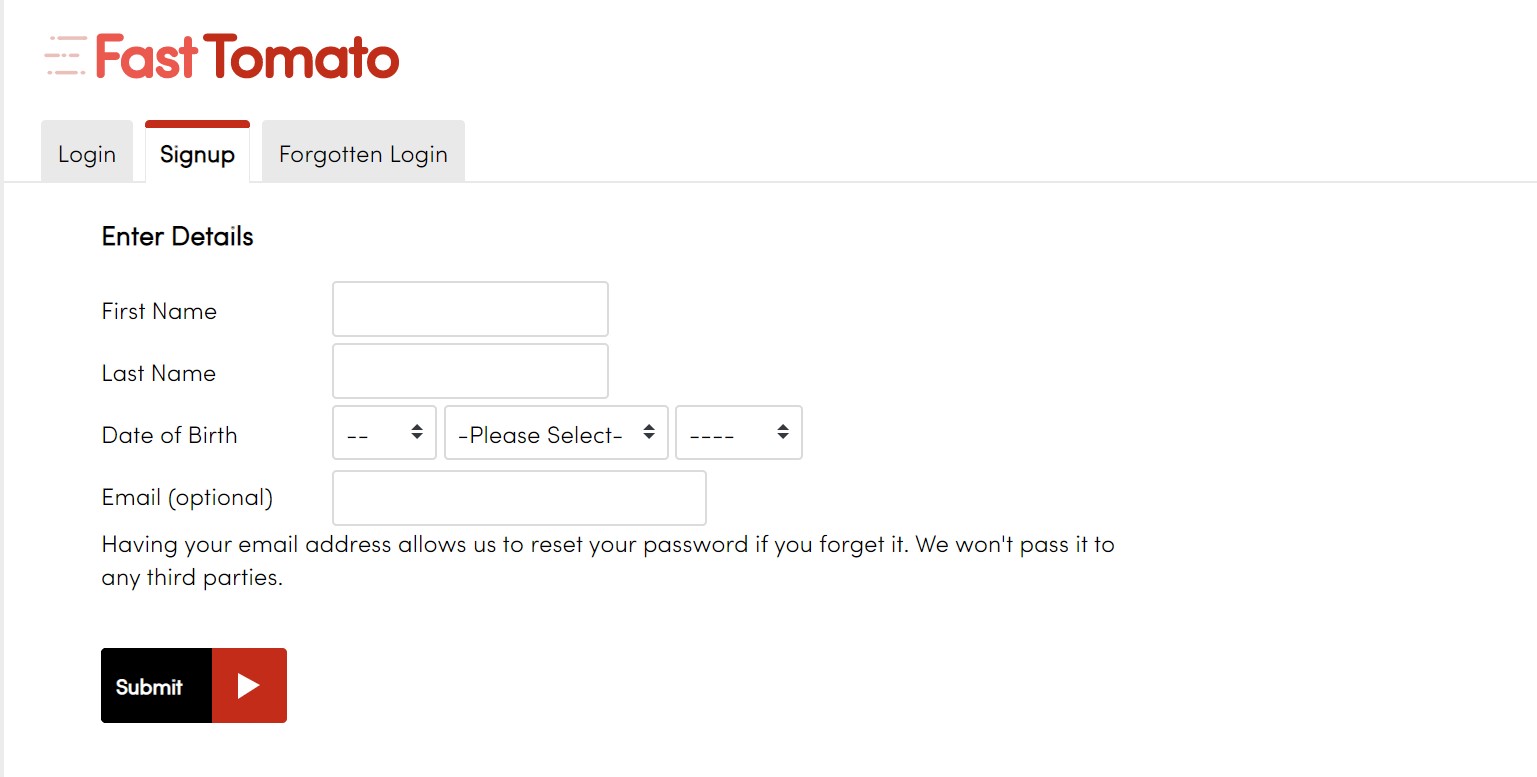Image resolution: width=1537 pixels, height=777 pixels.
Task: Click the speed-lines icon beside the logo
Action: [x=66, y=56]
